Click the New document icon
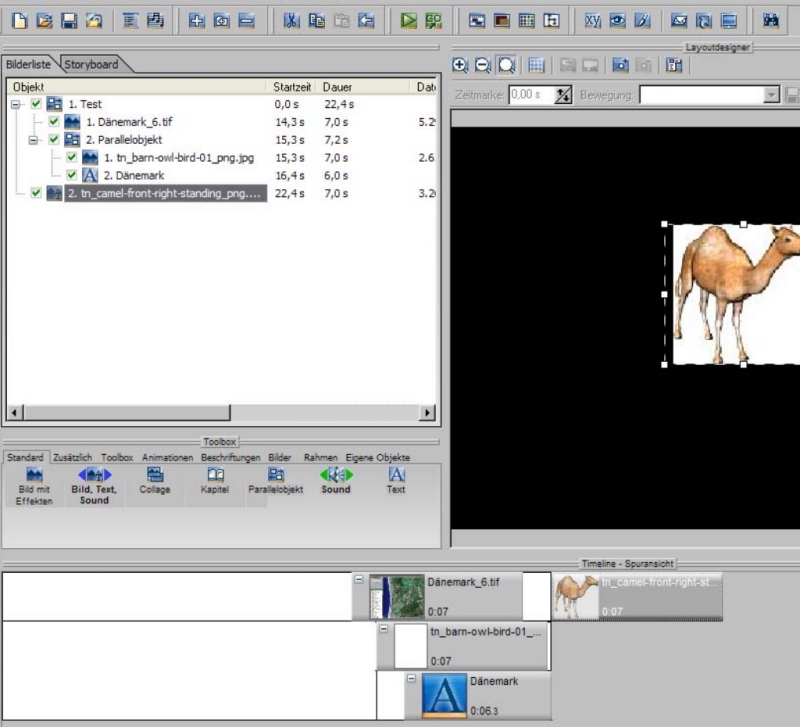The width and height of the screenshot is (800, 727). 19,20
